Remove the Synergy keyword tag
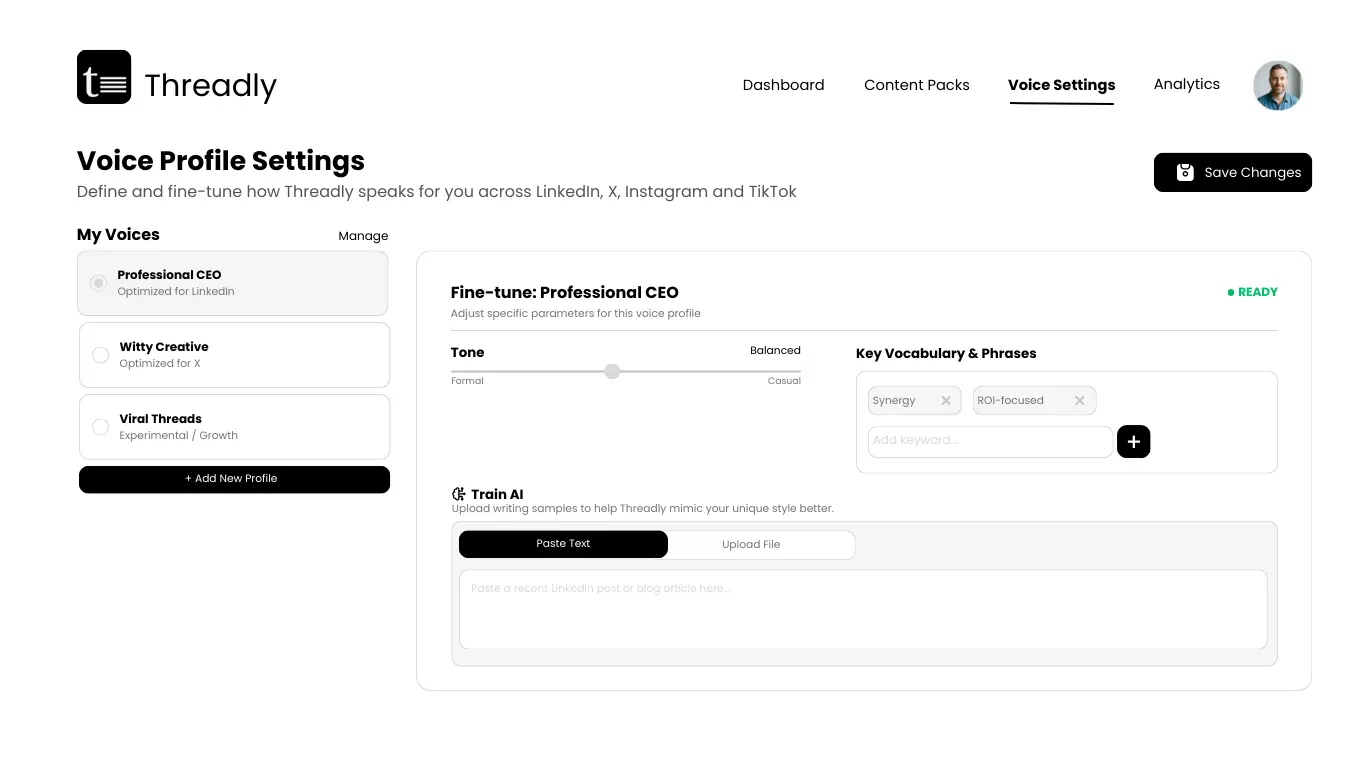 coord(945,401)
